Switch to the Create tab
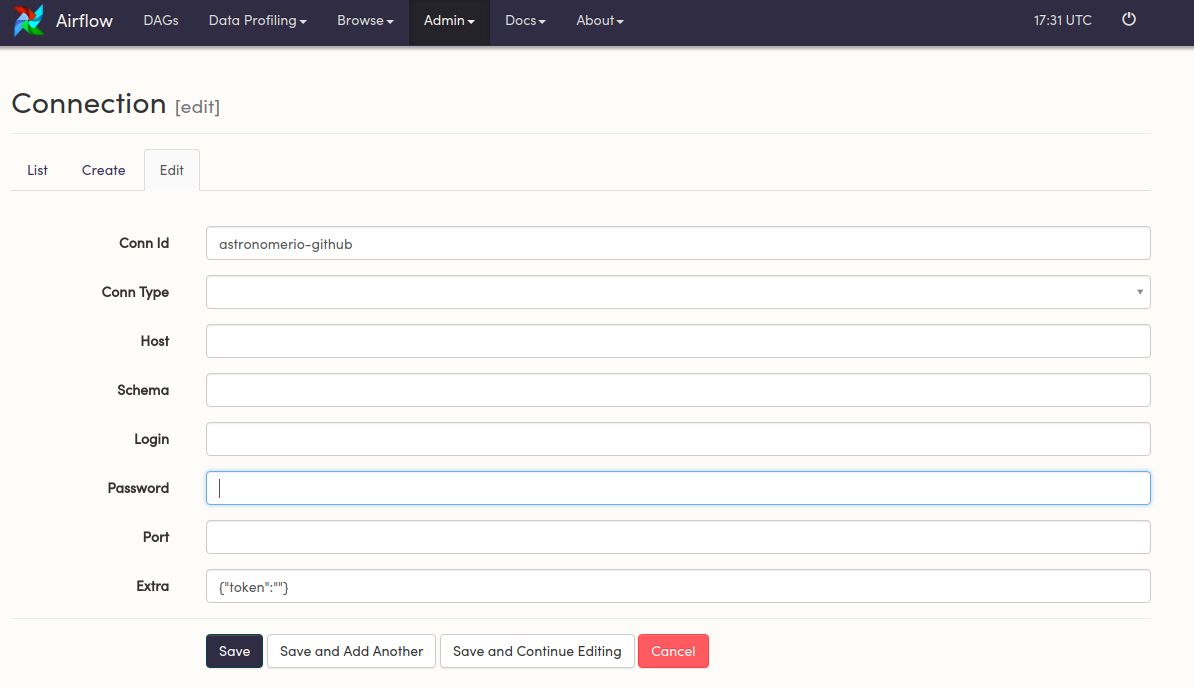Screen dimensions: 1194x687 pos(103,170)
